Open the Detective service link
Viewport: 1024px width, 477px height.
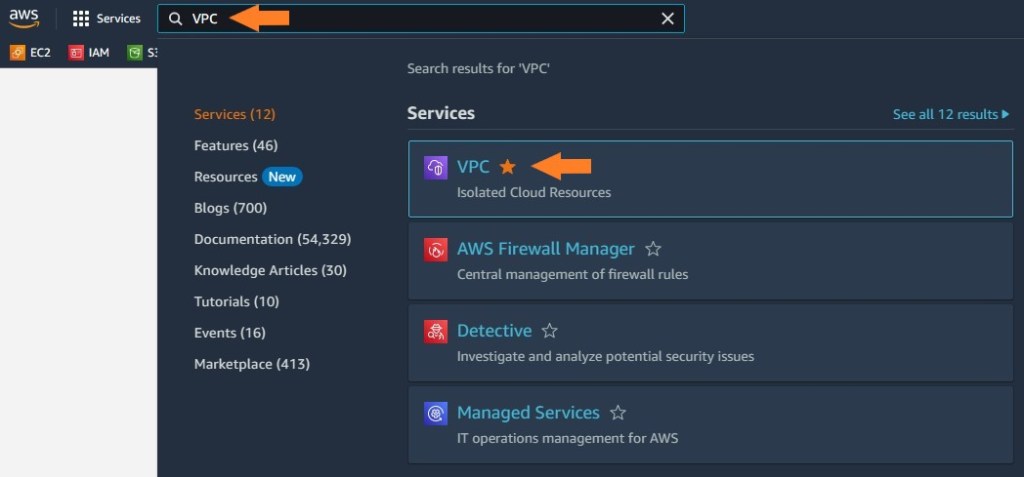(x=494, y=331)
